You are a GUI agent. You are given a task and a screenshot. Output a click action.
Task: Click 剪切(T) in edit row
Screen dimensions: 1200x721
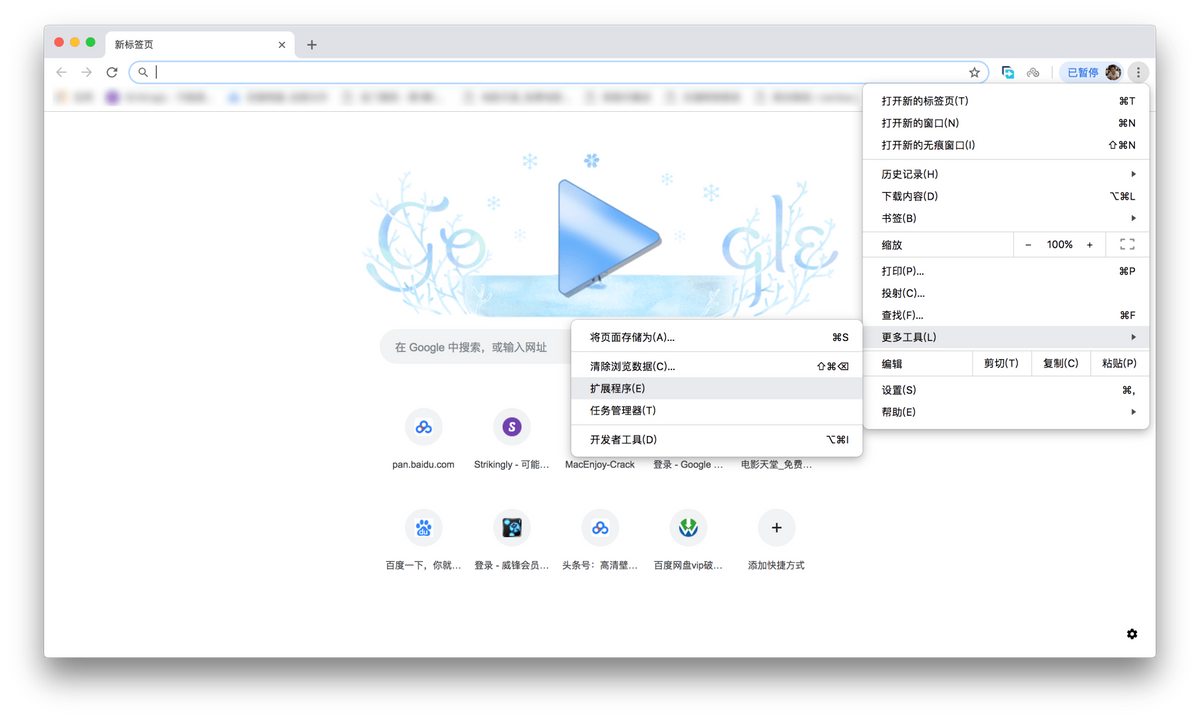click(1001, 364)
